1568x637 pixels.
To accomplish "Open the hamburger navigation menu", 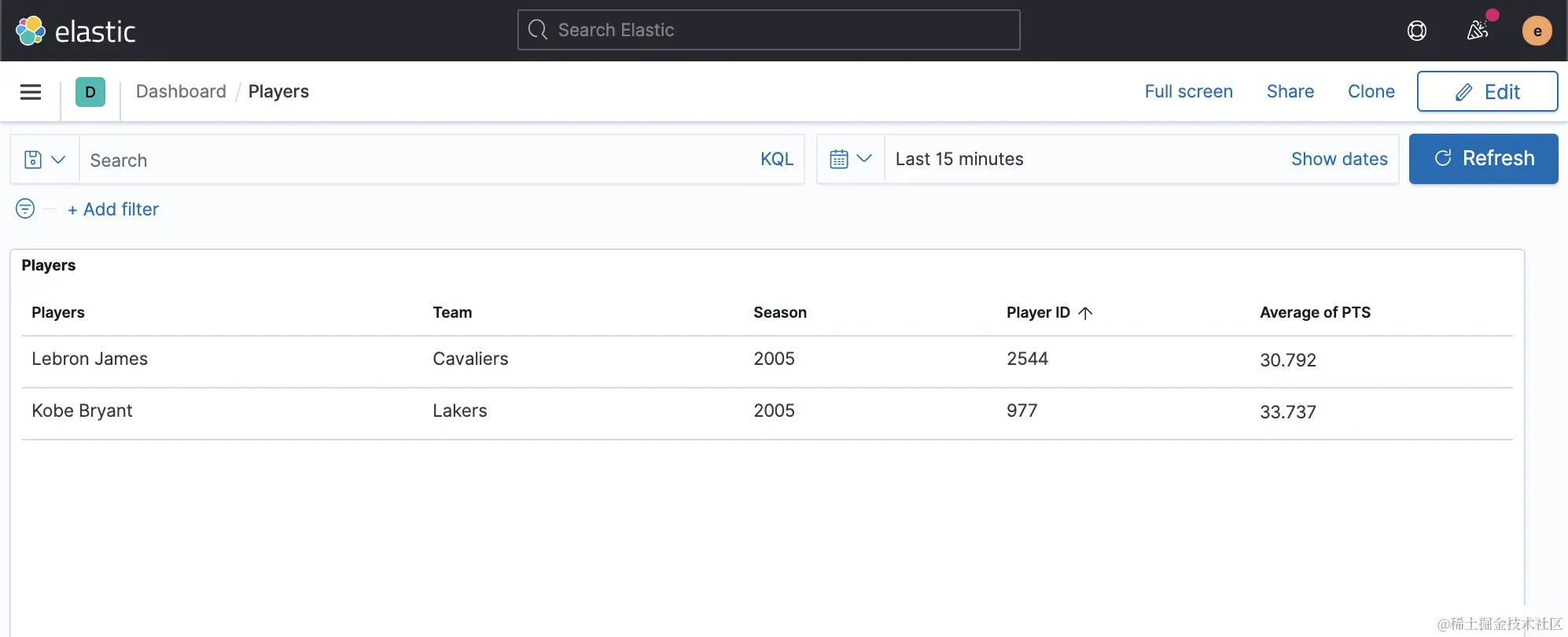I will [x=31, y=92].
